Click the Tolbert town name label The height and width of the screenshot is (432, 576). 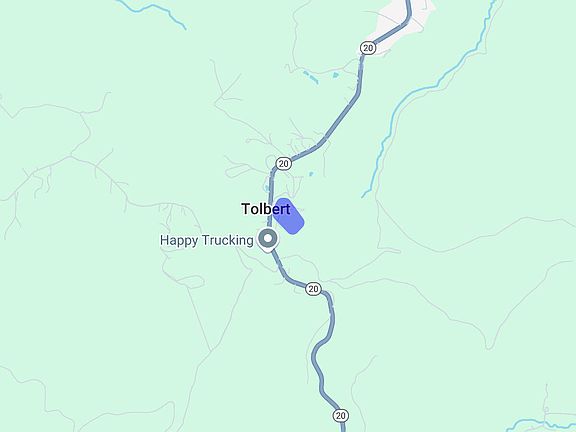(x=266, y=209)
